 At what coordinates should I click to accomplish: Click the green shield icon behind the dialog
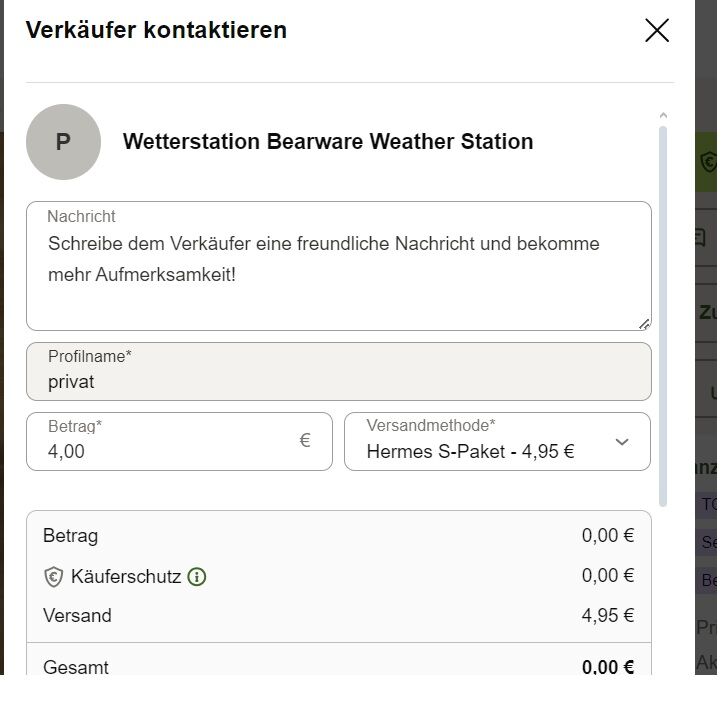[709, 162]
